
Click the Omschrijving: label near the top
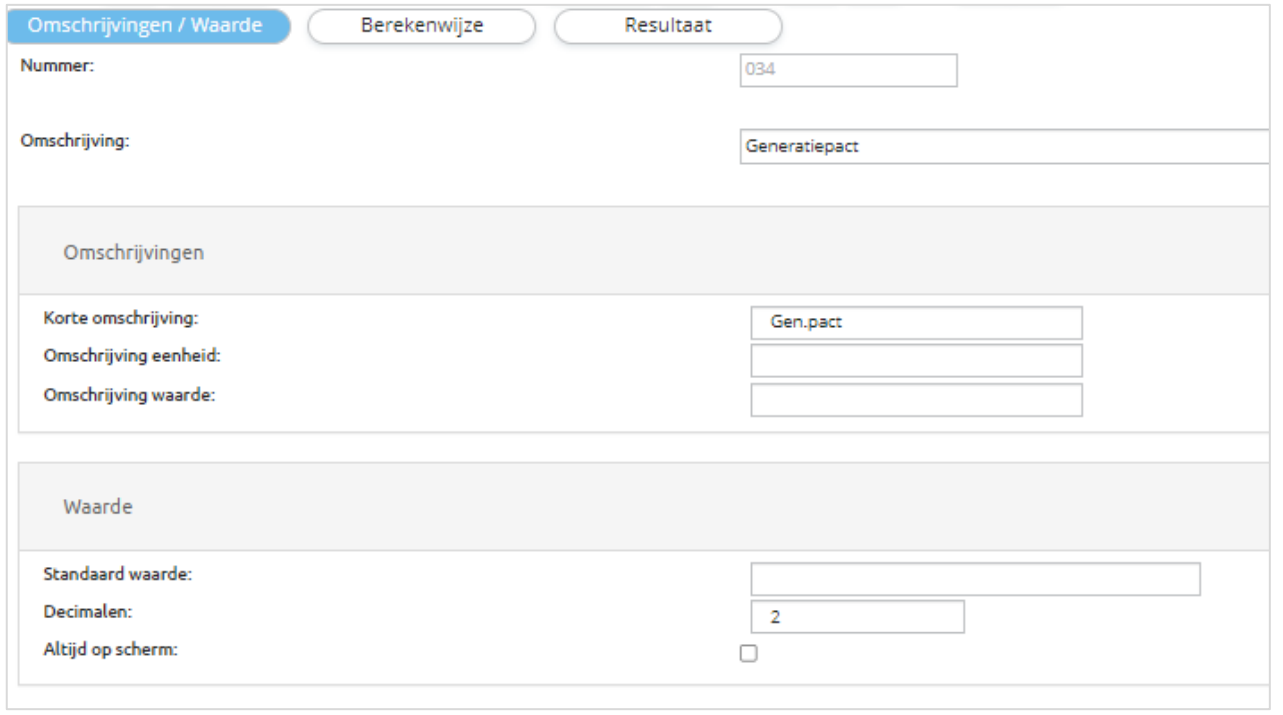coord(75,141)
